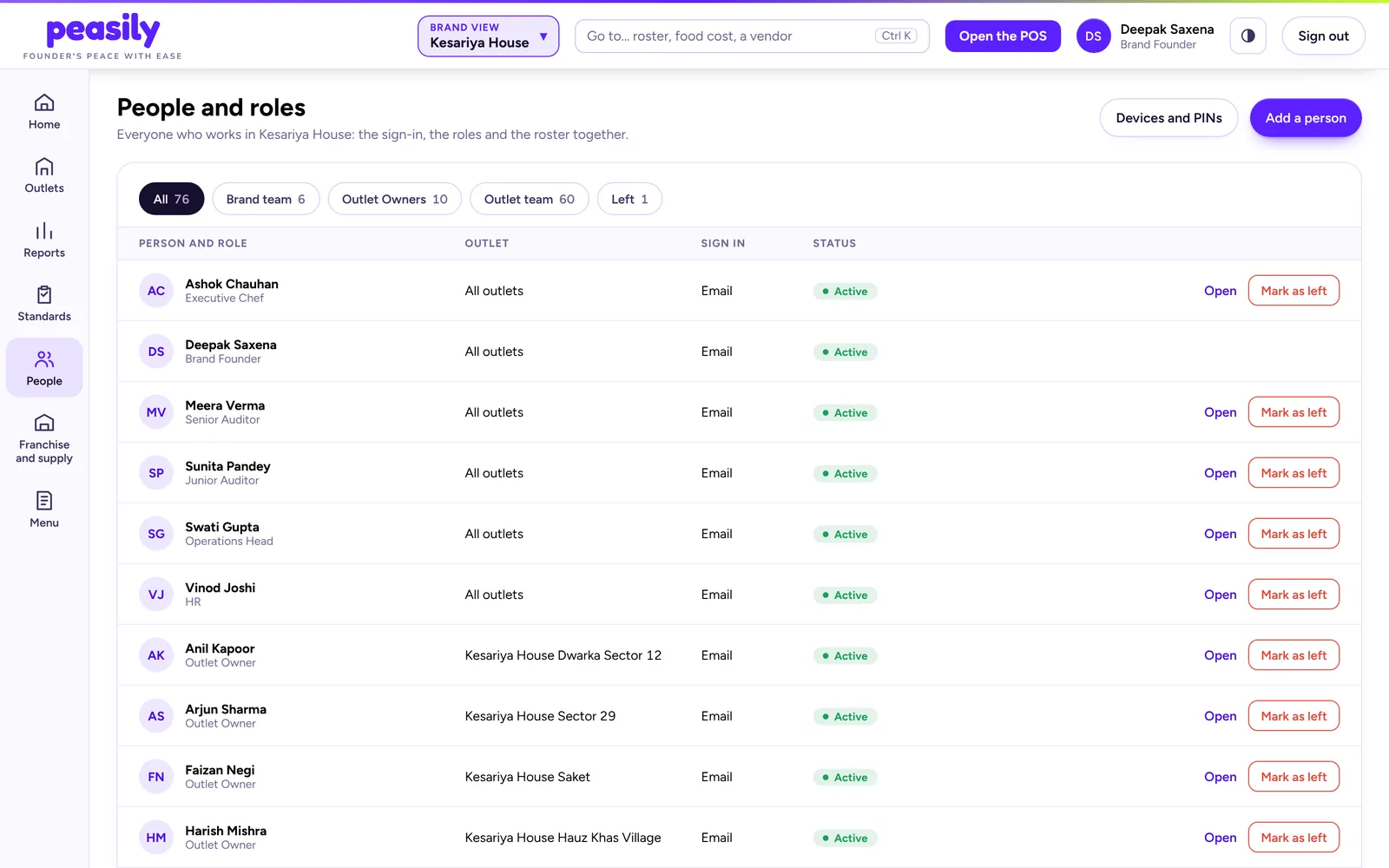1389x868 pixels.
Task: Expand the Brand View Kesariya House dropdown
Action: (x=488, y=36)
